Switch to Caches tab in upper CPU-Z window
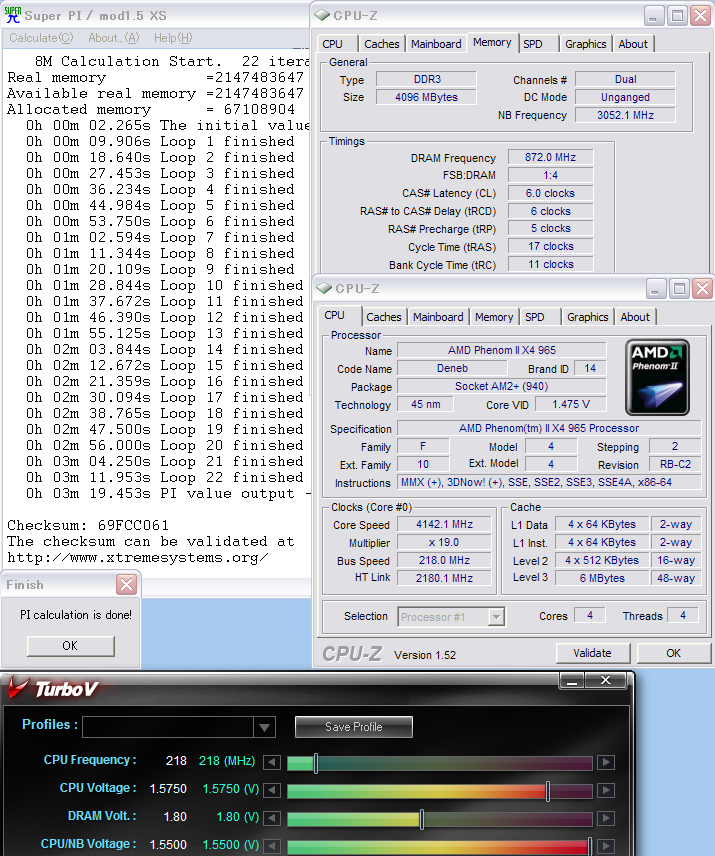This screenshot has width=715, height=856. [382, 44]
